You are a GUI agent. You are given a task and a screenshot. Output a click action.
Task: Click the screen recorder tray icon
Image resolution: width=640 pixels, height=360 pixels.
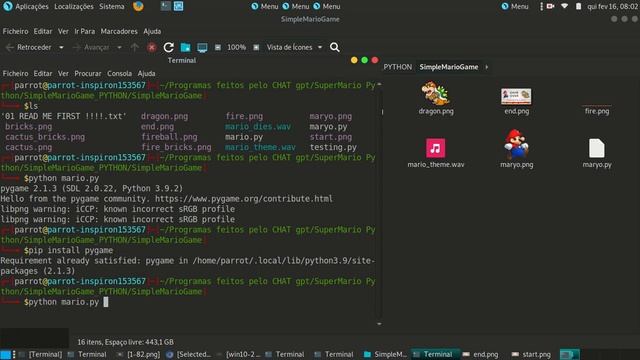[550, 6]
